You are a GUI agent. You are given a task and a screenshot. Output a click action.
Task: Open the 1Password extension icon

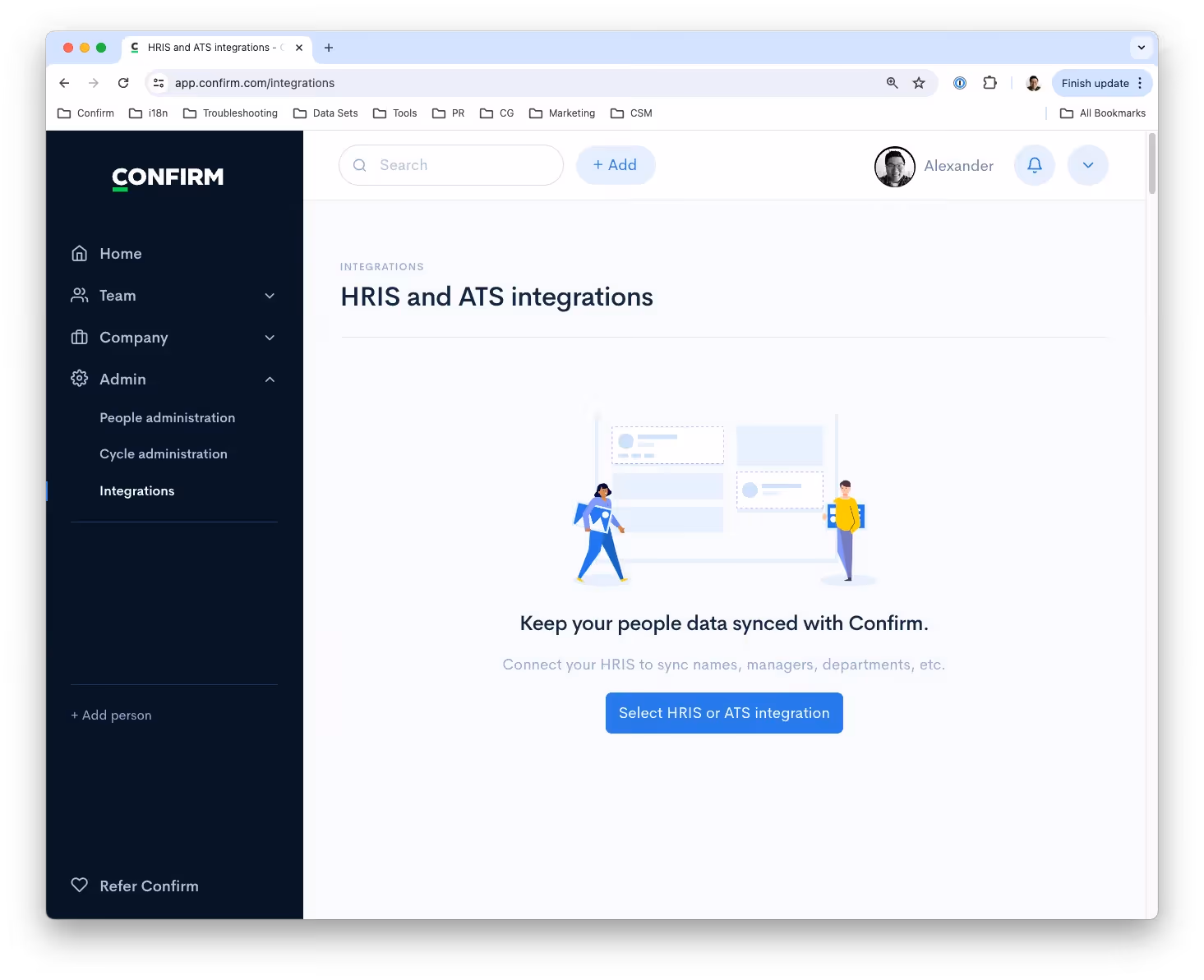pos(960,83)
